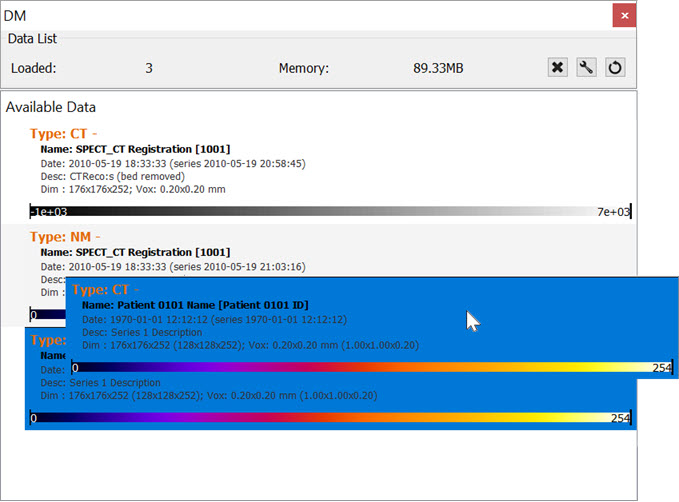
Task: Click the color bar in the floating blue panel
Action: [x=372, y=368]
